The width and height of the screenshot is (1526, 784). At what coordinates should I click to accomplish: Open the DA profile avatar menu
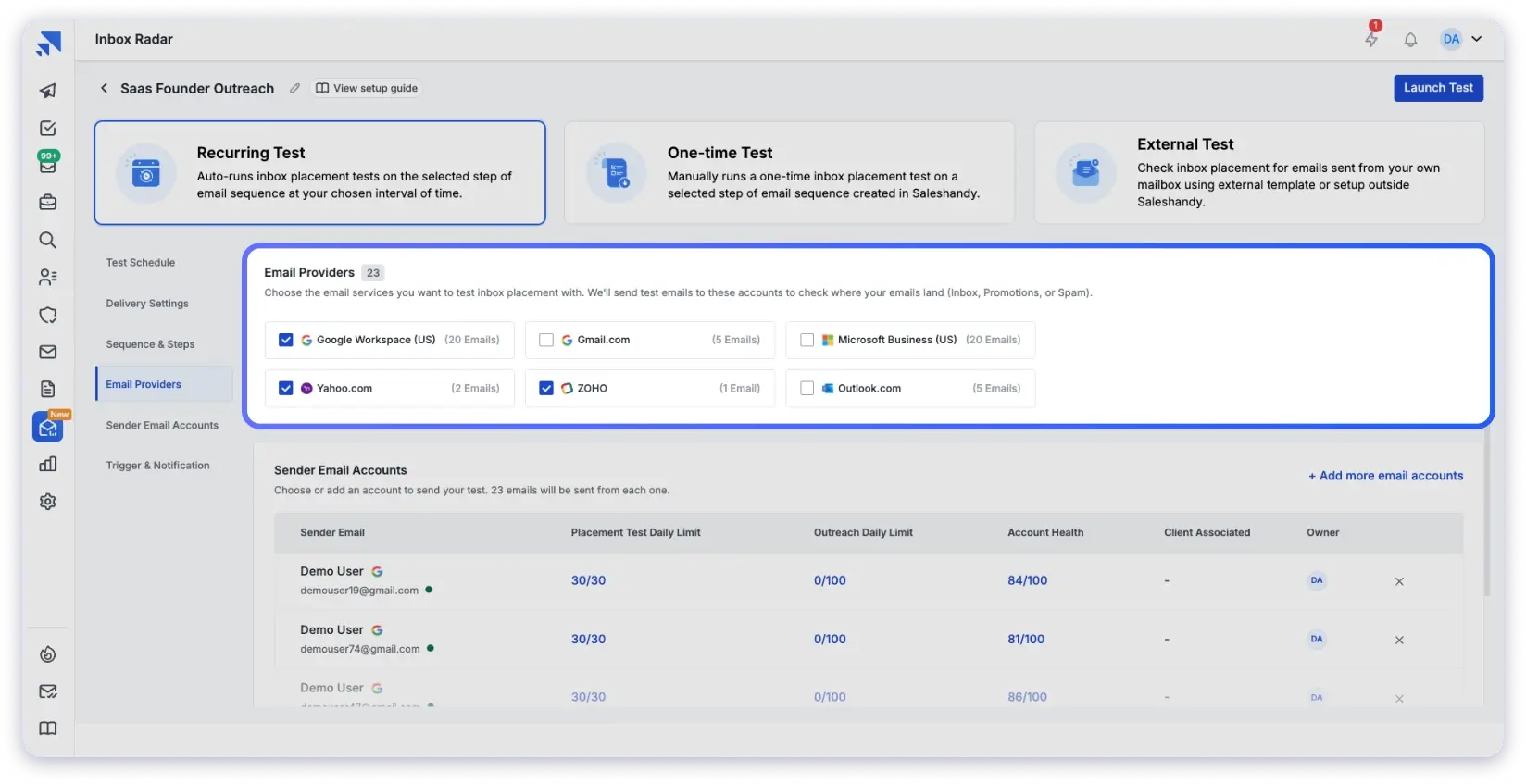(x=1451, y=39)
